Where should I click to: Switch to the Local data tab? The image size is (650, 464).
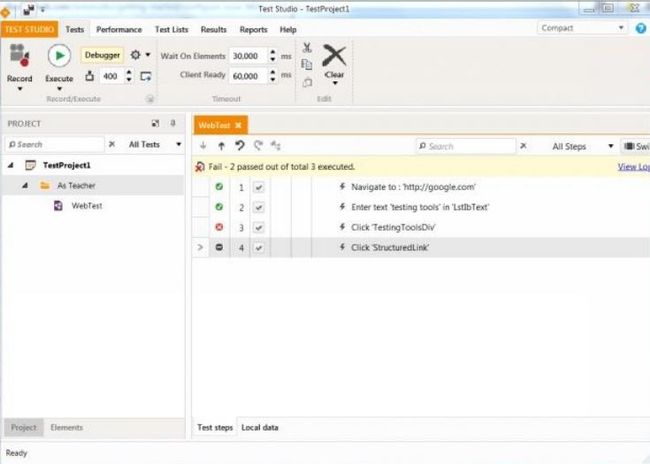(260, 428)
